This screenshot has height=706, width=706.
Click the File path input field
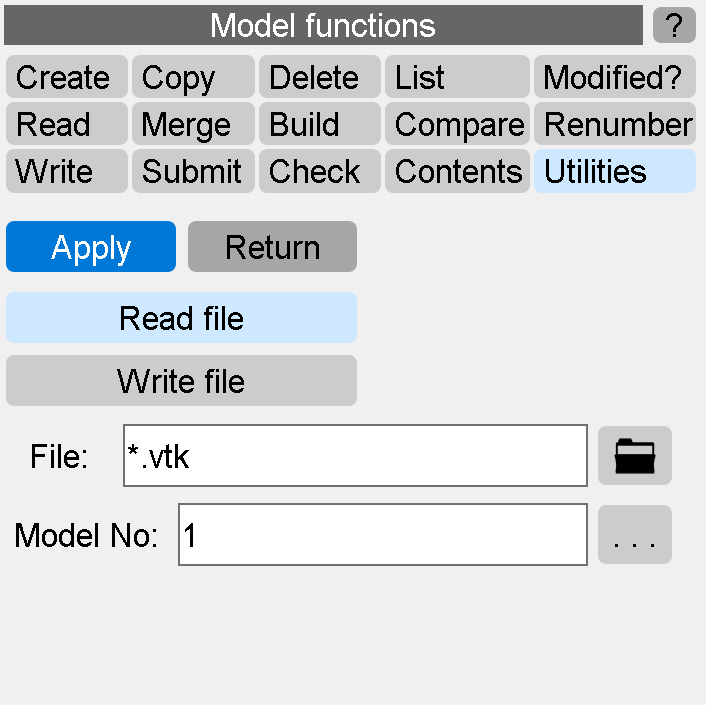pos(355,456)
